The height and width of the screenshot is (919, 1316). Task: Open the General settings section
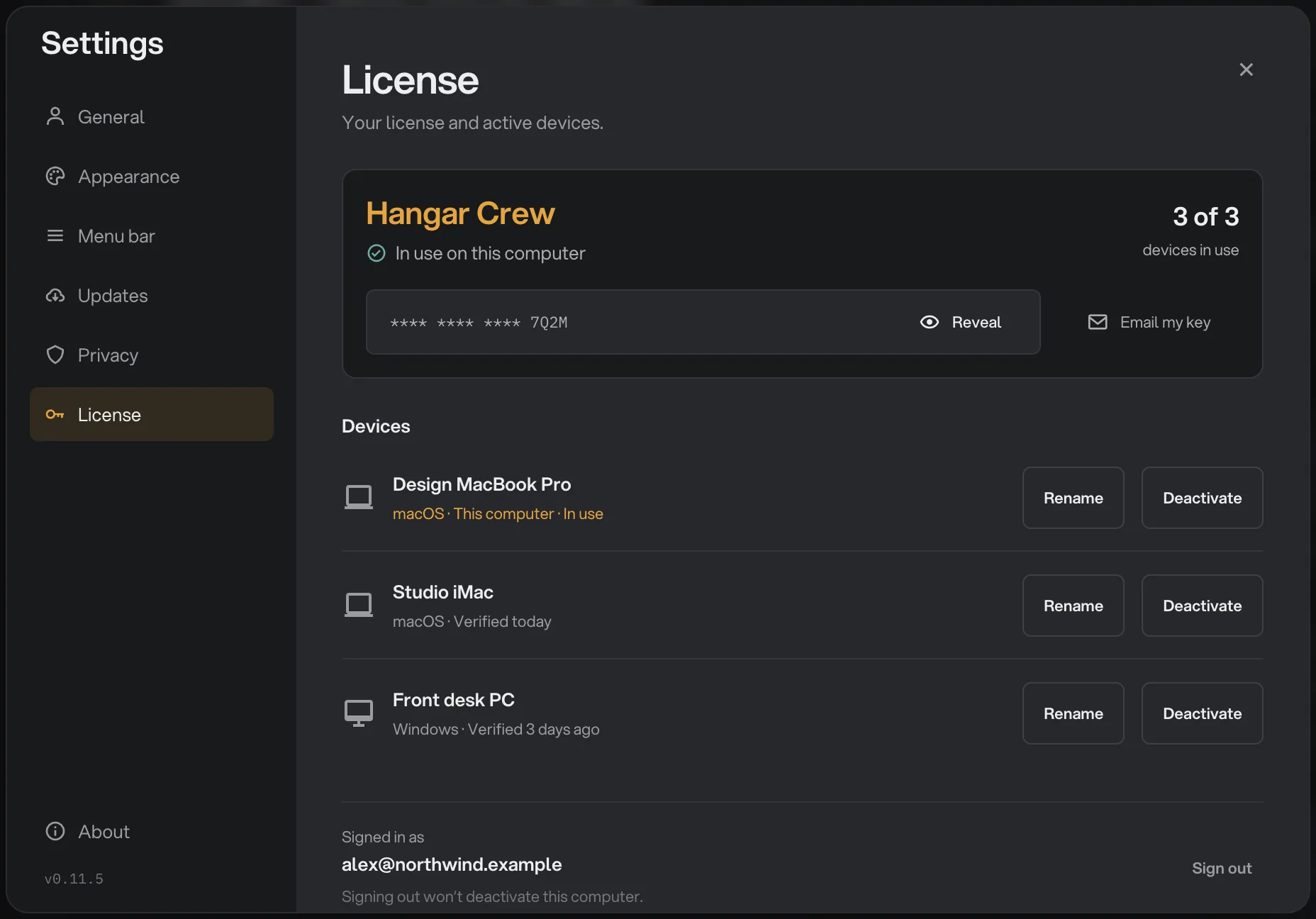tap(152, 117)
